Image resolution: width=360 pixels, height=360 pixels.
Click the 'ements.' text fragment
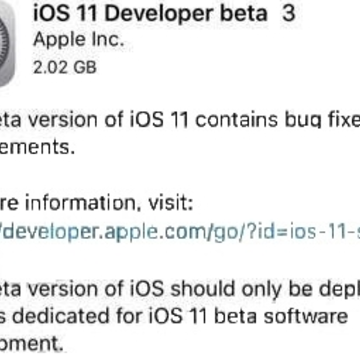click(x=37, y=147)
